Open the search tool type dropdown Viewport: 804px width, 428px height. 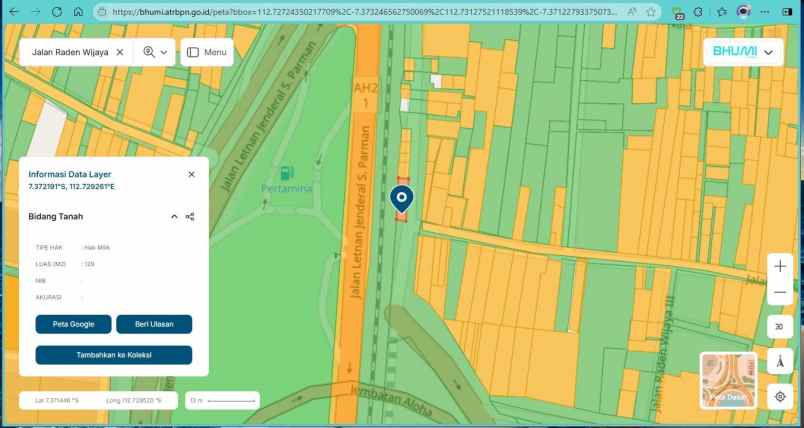(x=155, y=52)
